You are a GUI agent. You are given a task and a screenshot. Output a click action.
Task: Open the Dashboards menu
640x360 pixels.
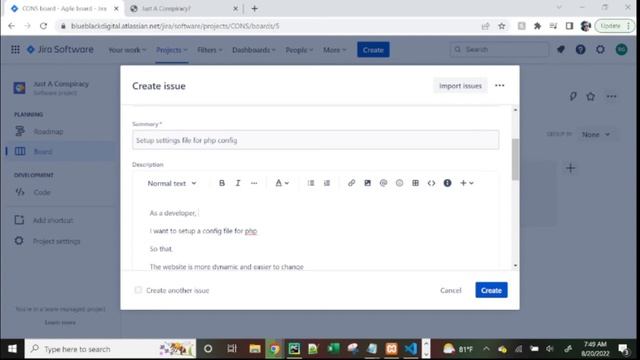pos(254,50)
